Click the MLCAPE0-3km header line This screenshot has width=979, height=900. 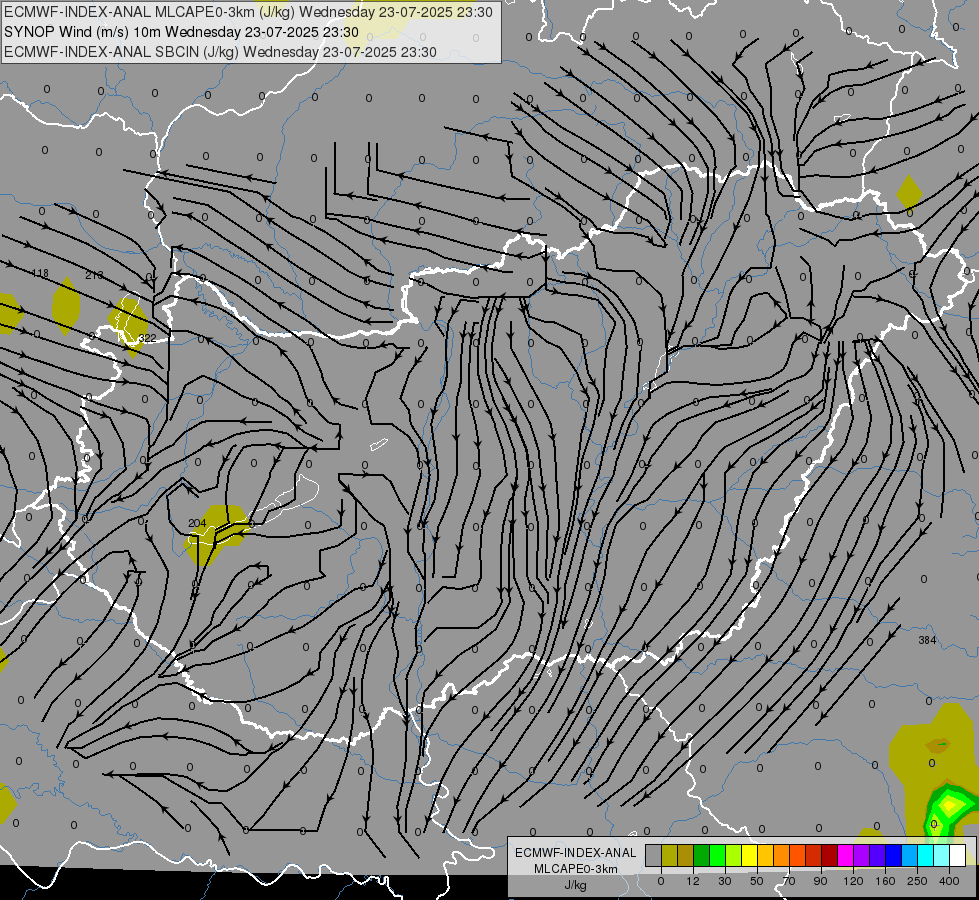[x=248, y=12]
